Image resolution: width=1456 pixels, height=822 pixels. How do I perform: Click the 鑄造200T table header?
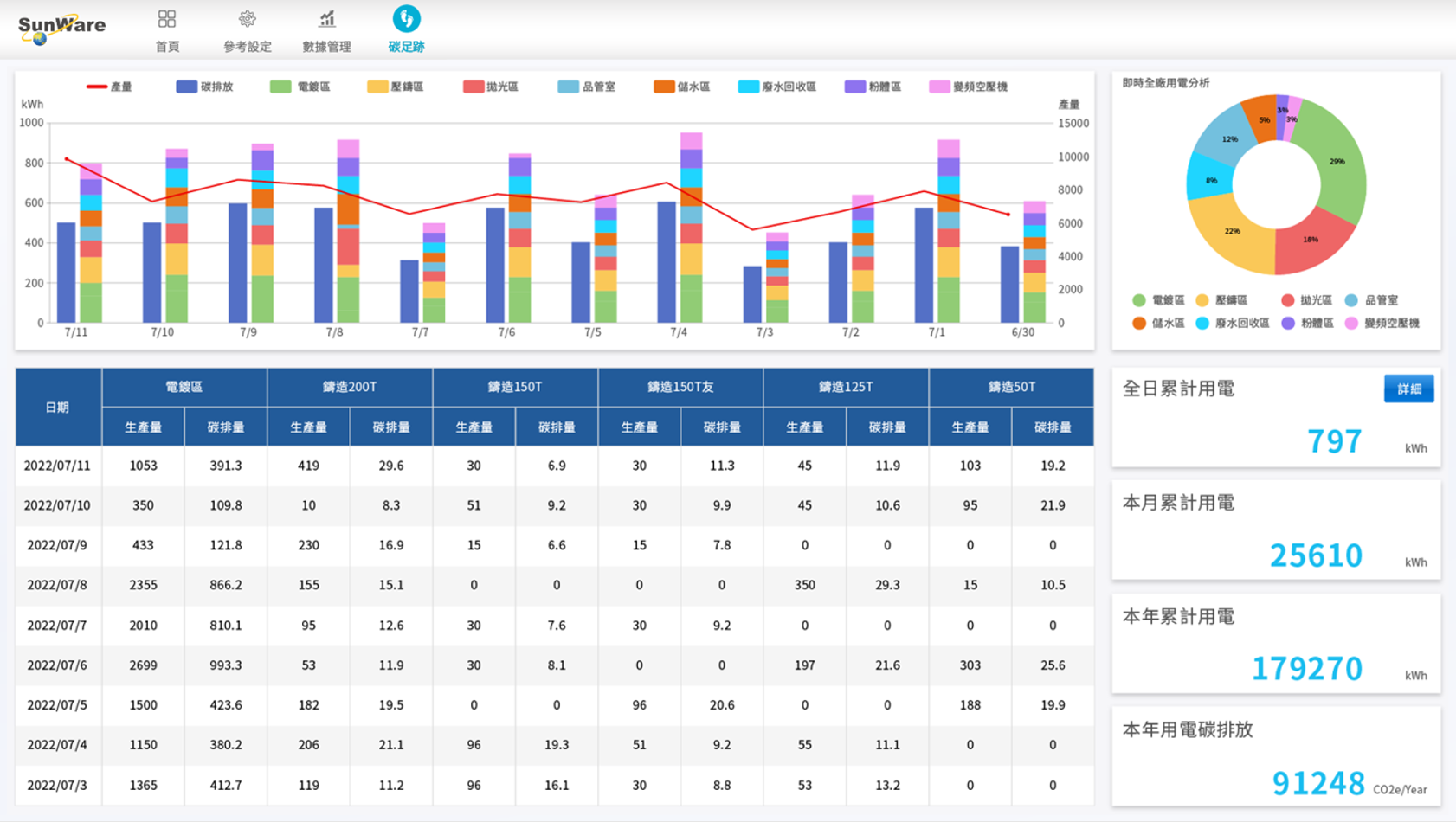(x=350, y=387)
